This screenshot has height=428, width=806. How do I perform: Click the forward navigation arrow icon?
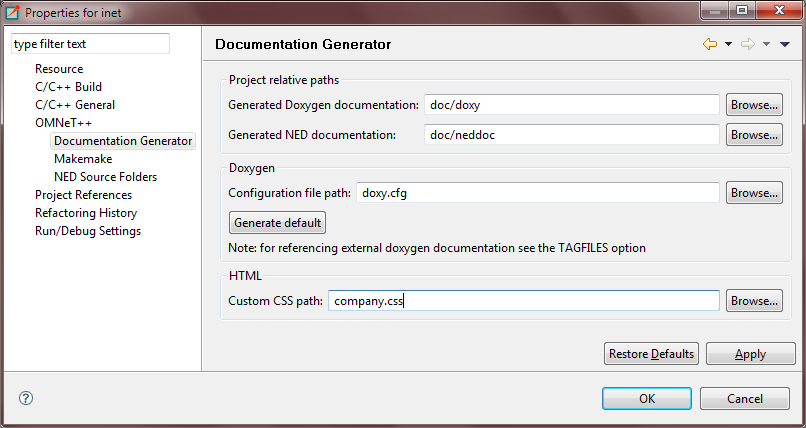pos(748,44)
